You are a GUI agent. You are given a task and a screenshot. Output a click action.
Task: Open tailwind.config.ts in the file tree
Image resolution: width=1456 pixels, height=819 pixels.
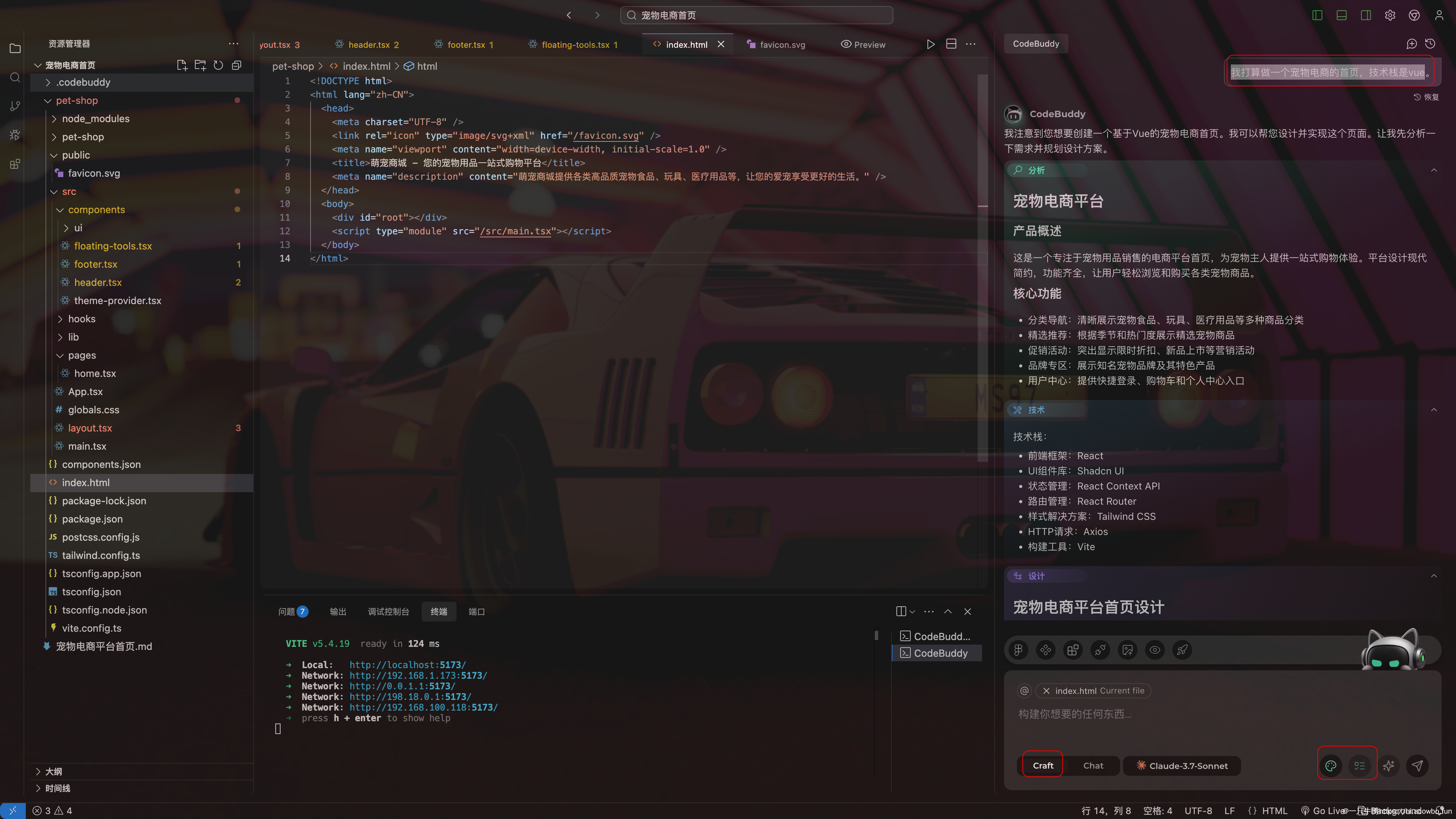(141, 555)
